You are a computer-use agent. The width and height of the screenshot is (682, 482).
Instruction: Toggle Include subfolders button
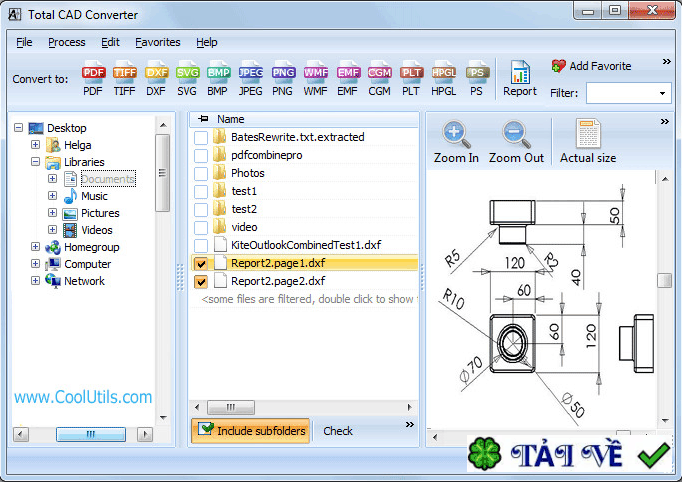click(251, 431)
